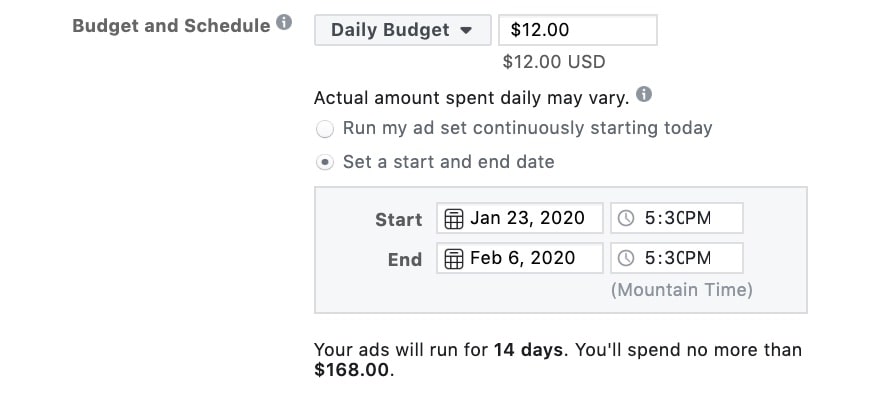Click the clock icon in Start time field

point(627,219)
